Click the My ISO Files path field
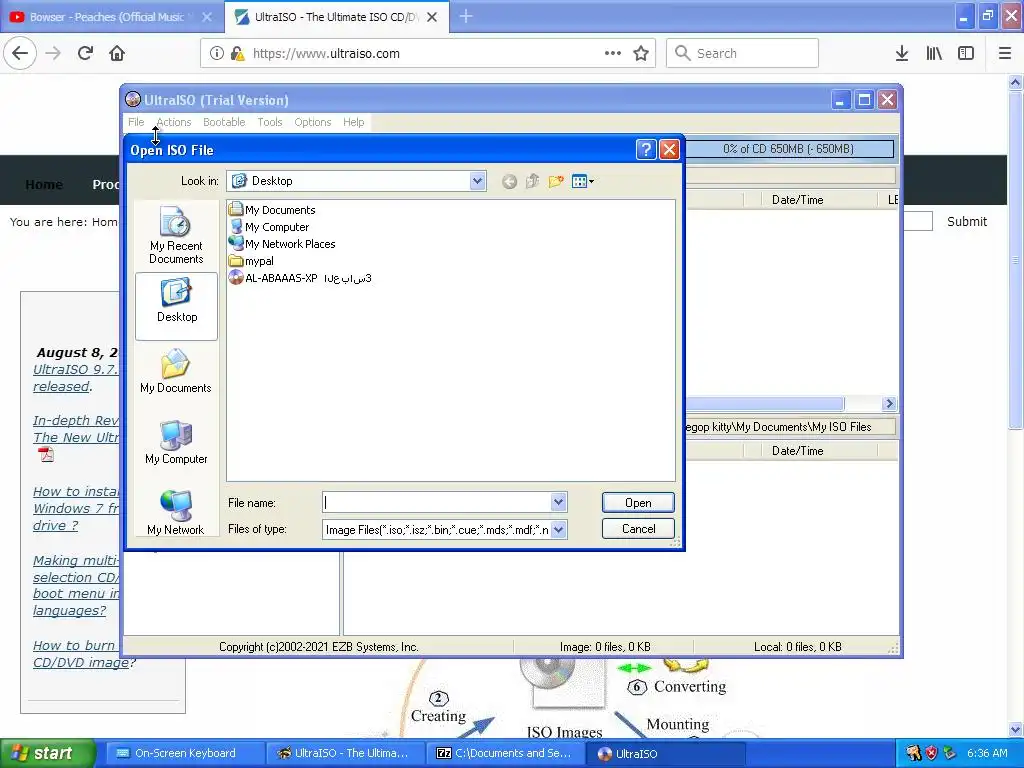Screen dimensions: 1024x768 [789, 427]
